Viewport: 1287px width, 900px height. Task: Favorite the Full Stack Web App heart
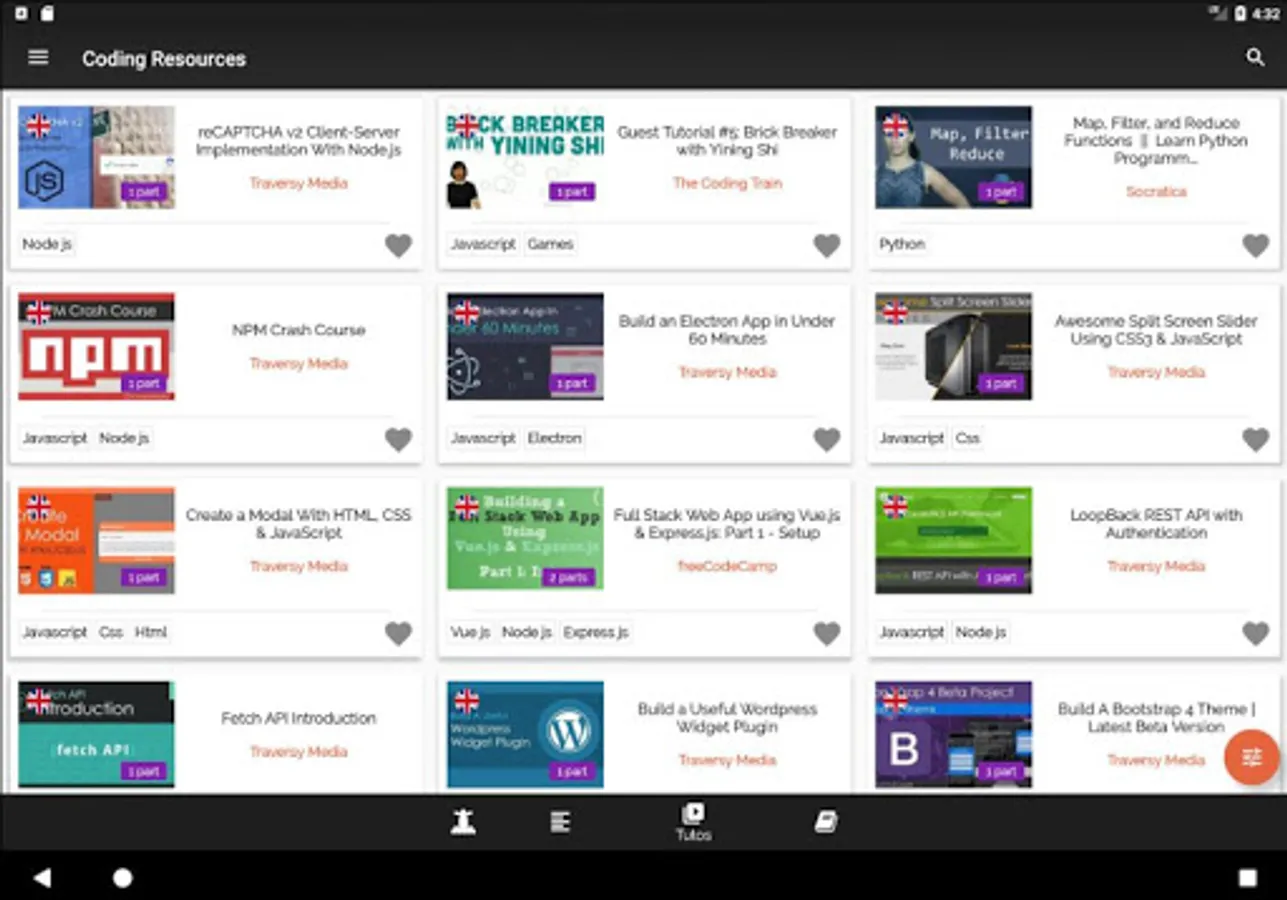click(827, 633)
